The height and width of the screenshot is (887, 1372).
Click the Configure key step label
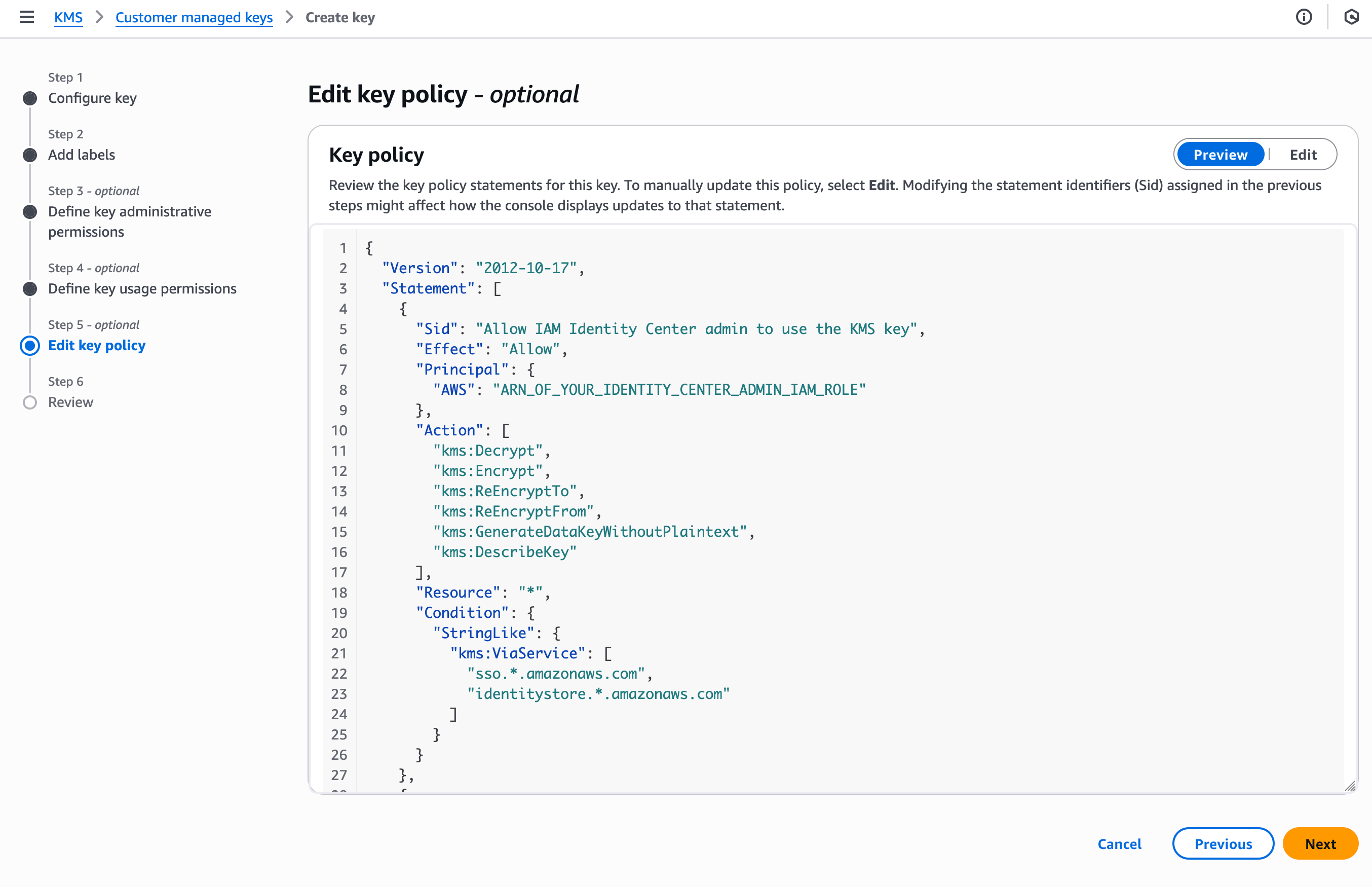click(92, 98)
